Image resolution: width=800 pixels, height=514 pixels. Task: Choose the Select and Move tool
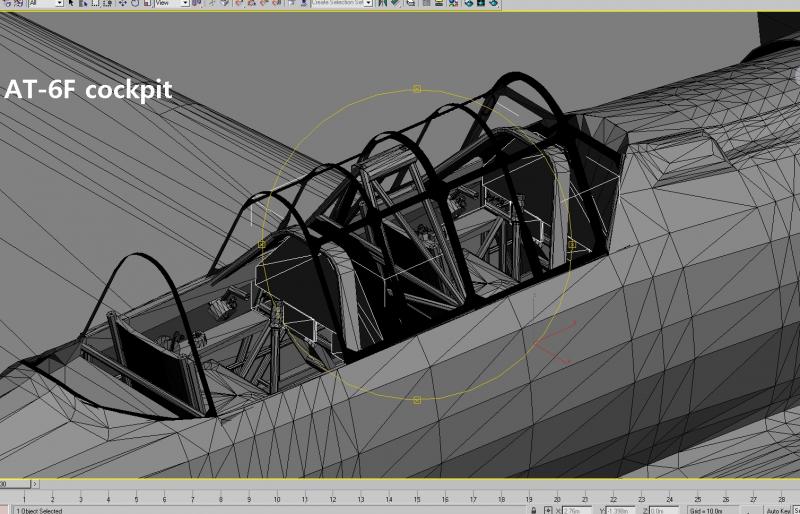[122, 3]
